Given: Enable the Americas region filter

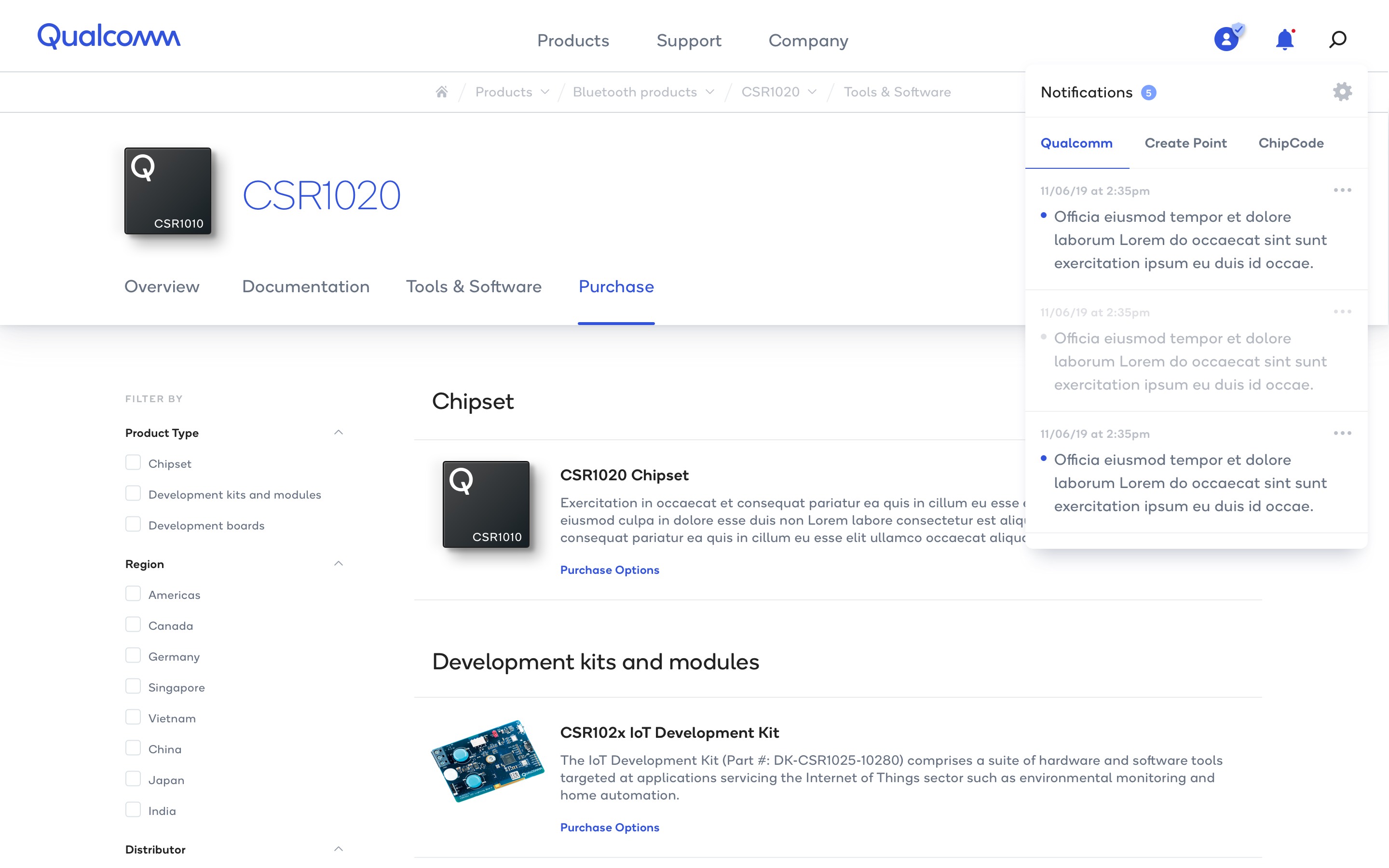Looking at the screenshot, I should click(133, 594).
